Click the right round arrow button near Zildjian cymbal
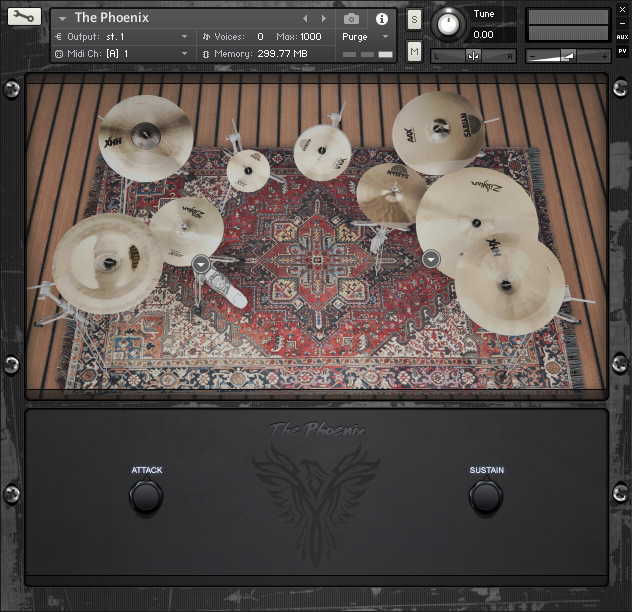Screen dimensions: 632x612 [431, 259]
